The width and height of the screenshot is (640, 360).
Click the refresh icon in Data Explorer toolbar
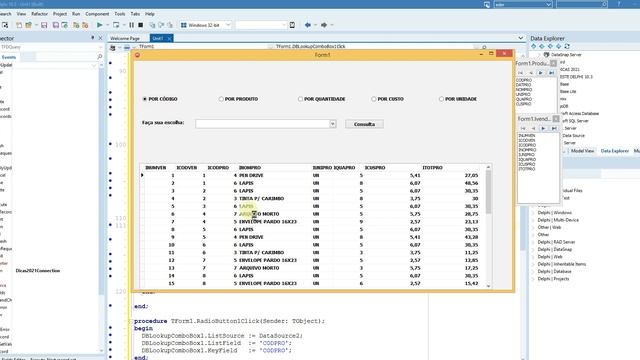pos(567,46)
